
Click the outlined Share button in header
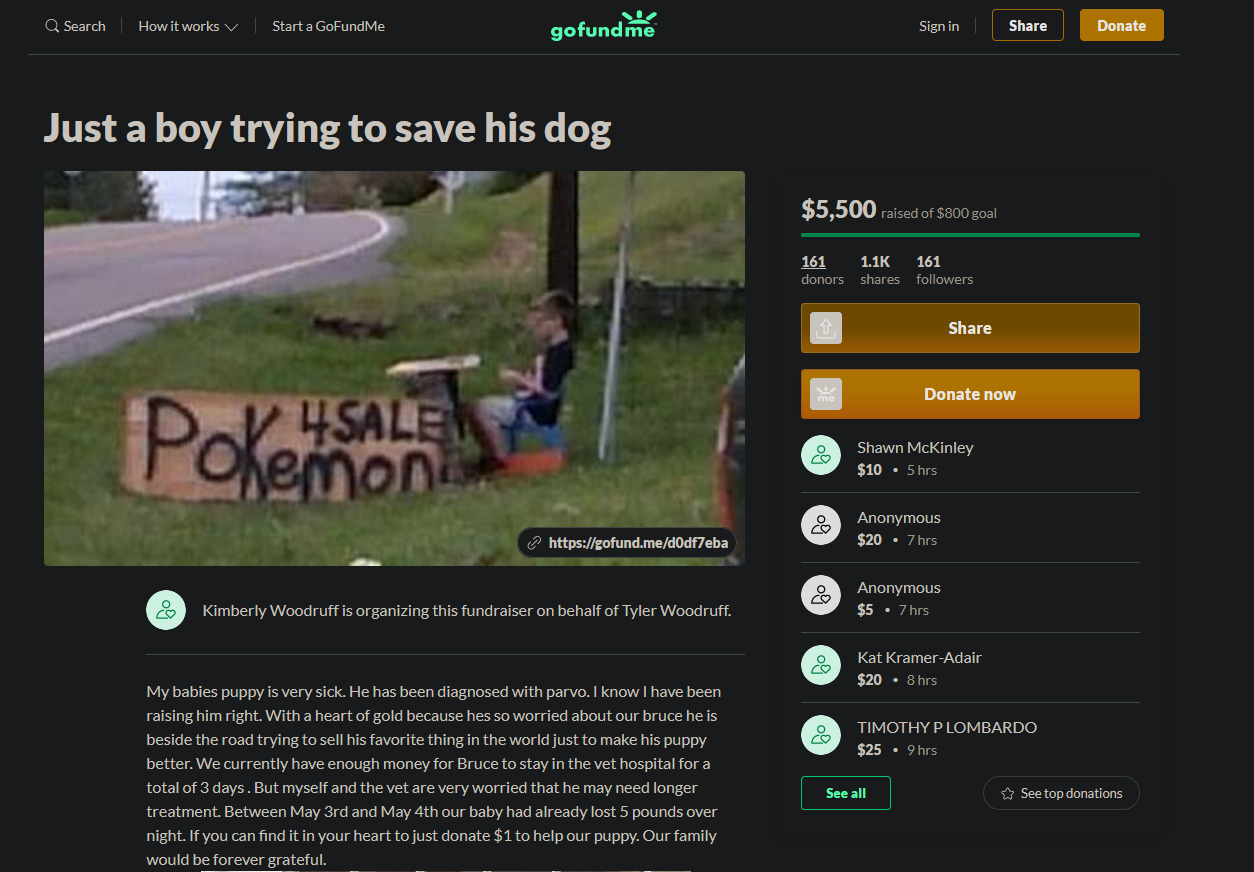click(1027, 26)
